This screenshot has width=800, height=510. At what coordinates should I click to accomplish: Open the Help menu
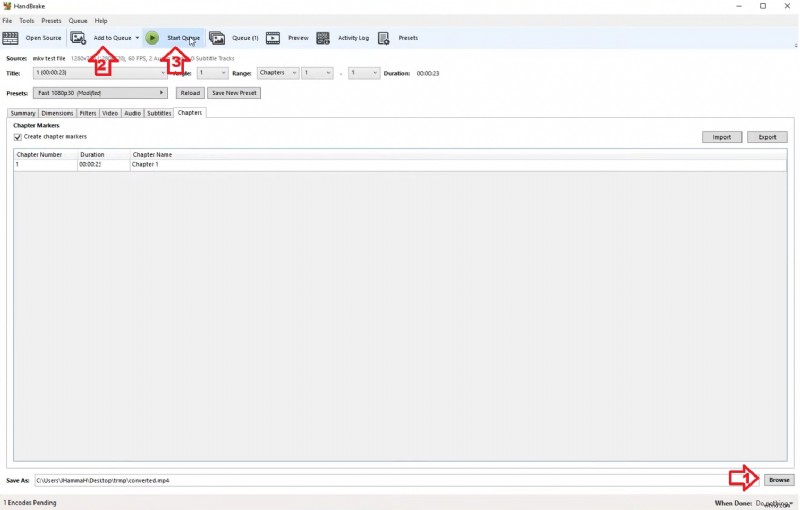[x=101, y=21]
